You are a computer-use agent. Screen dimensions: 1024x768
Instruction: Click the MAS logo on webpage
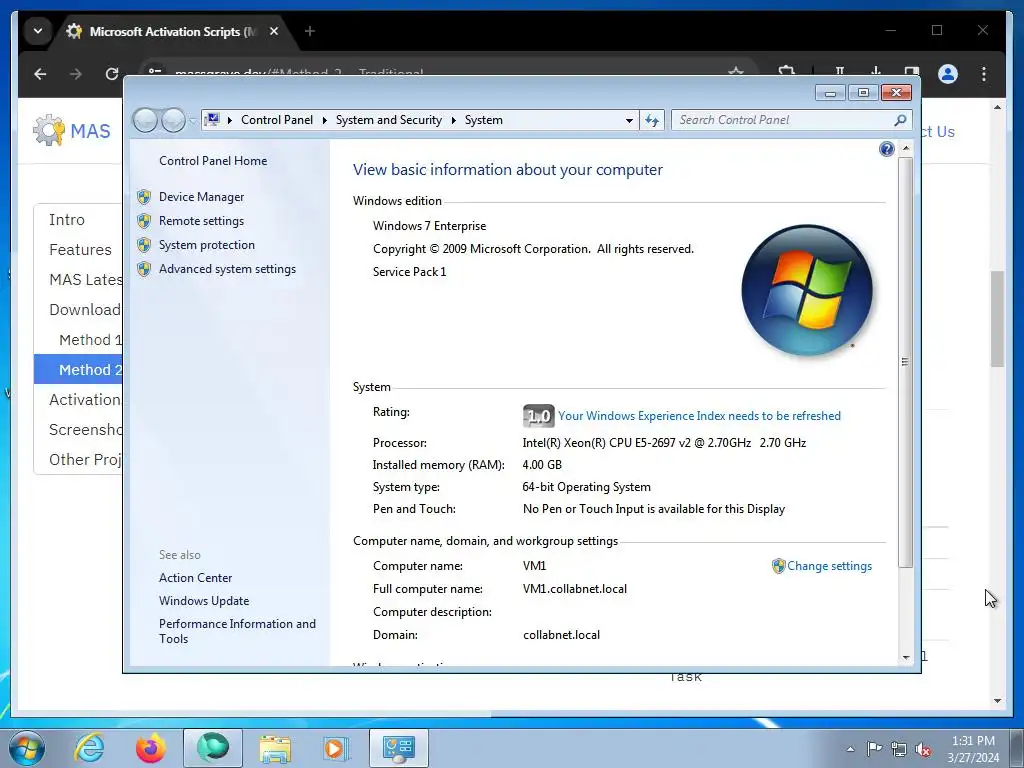(x=72, y=131)
